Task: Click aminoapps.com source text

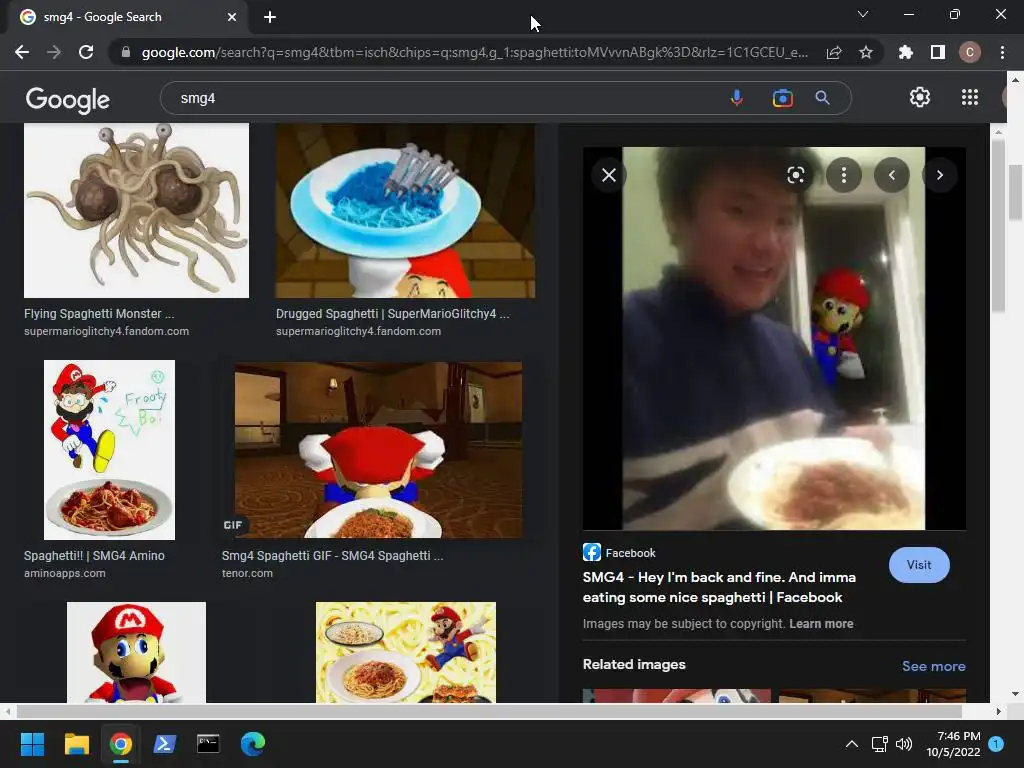Action: [x=65, y=573]
